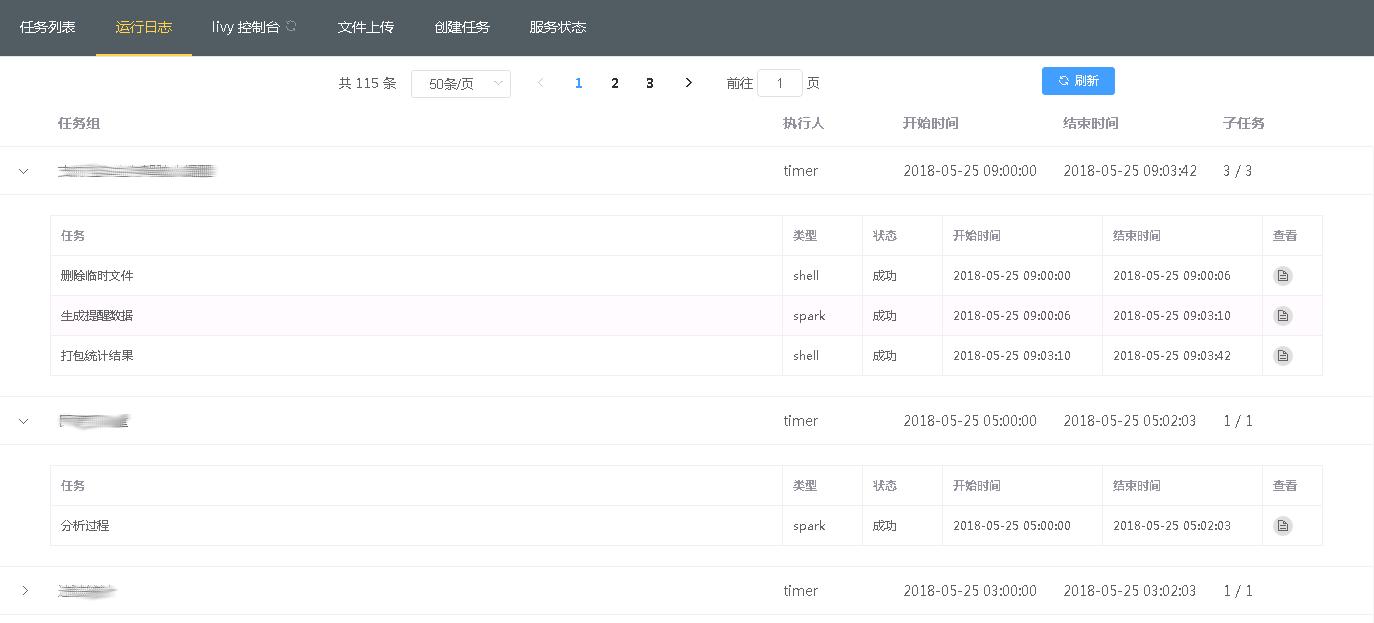View log for 生成提醒数据 task
The height and width of the screenshot is (623, 1374).
[x=1283, y=316]
